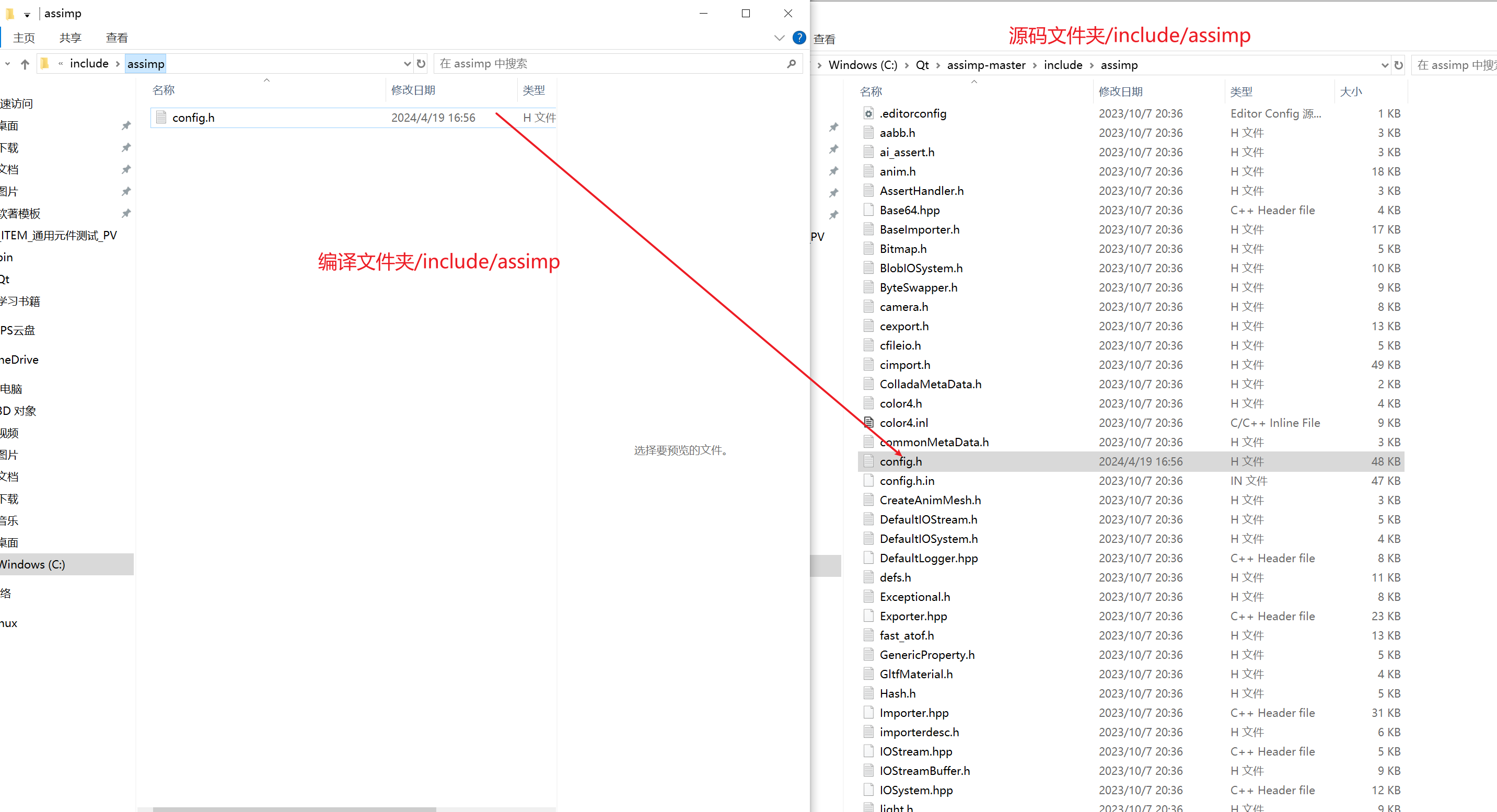This screenshot has width=1497, height=812.
Task: Click the search magnifier in left window
Action: tap(791, 63)
